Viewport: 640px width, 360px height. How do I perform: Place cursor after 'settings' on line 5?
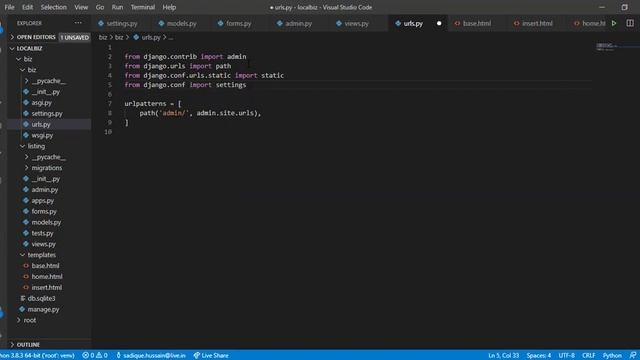247,85
